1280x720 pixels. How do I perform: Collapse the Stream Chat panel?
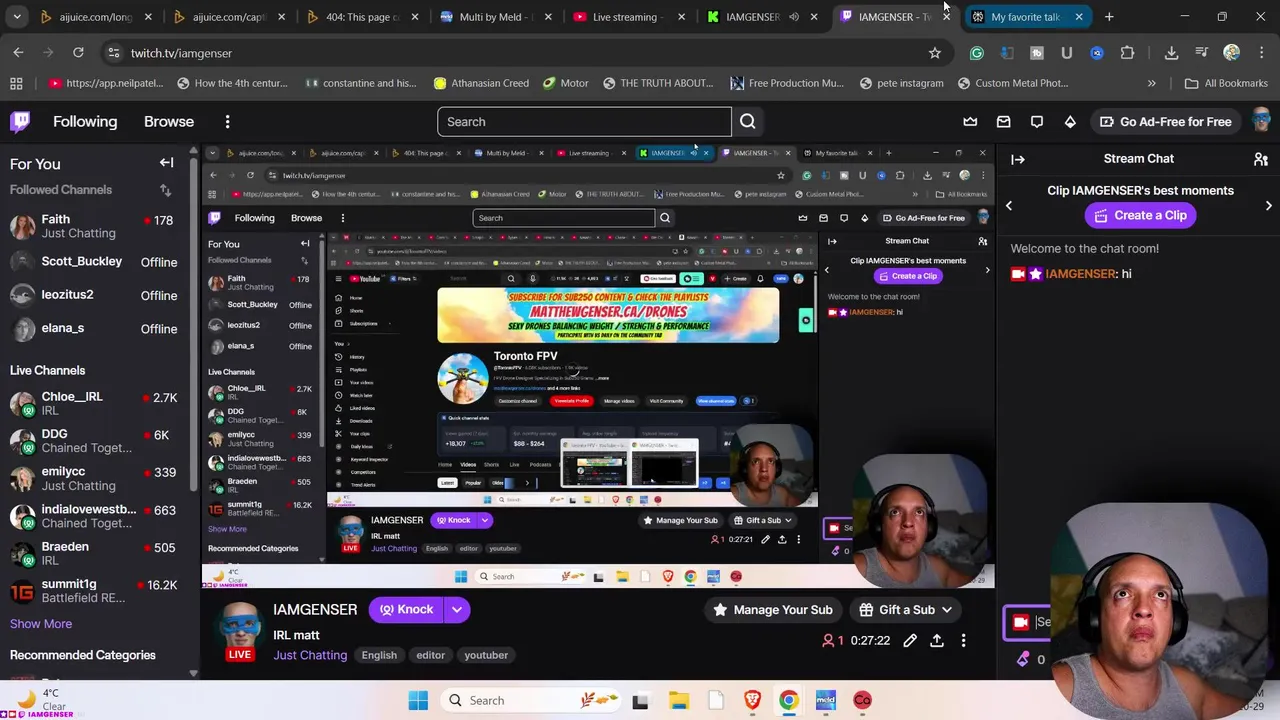(1018, 159)
